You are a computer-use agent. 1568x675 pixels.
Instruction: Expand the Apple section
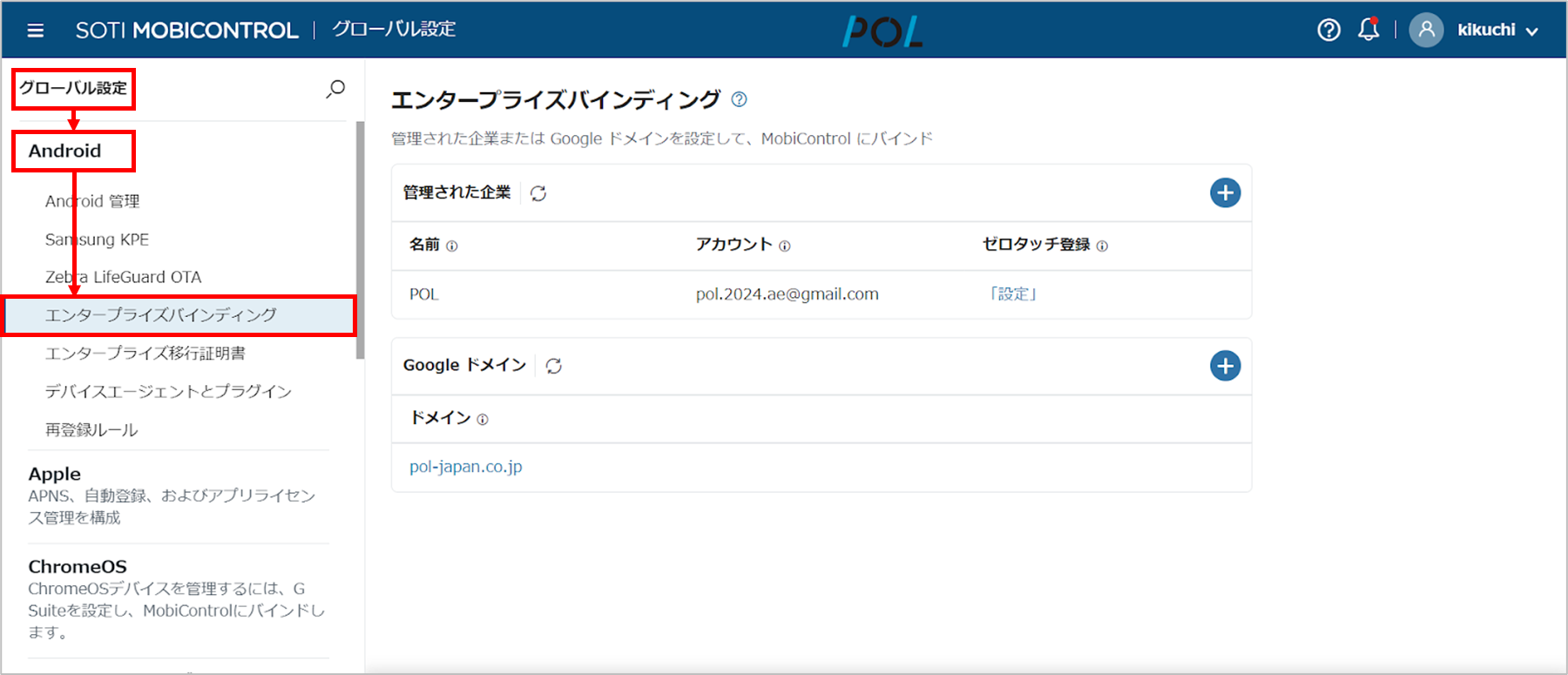click(55, 474)
